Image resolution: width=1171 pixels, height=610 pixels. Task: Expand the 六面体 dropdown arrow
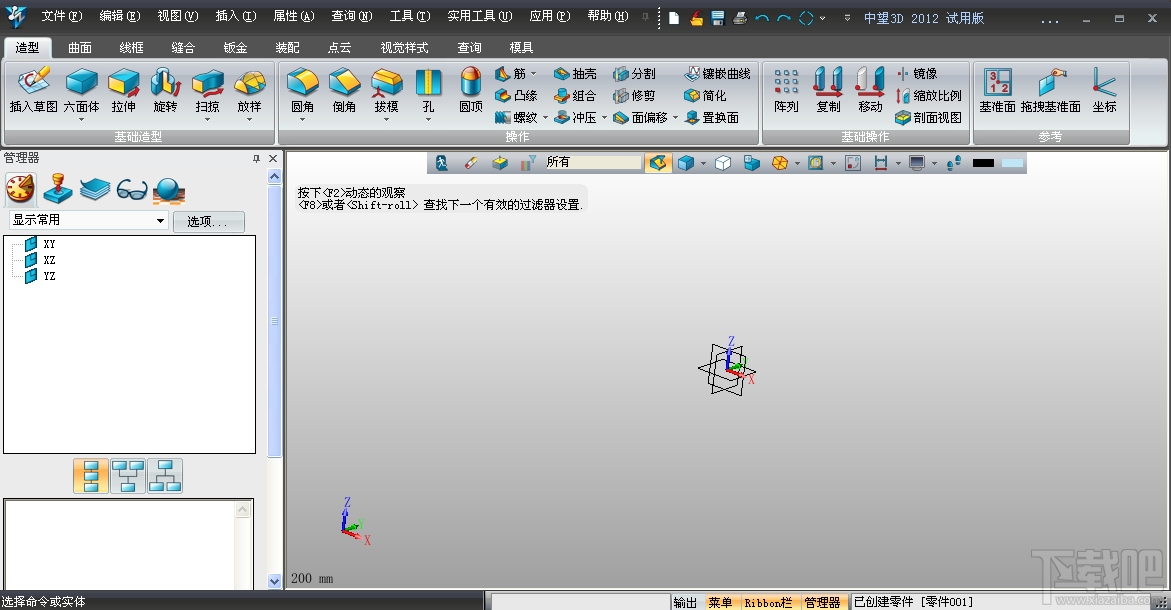click(x=81, y=120)
